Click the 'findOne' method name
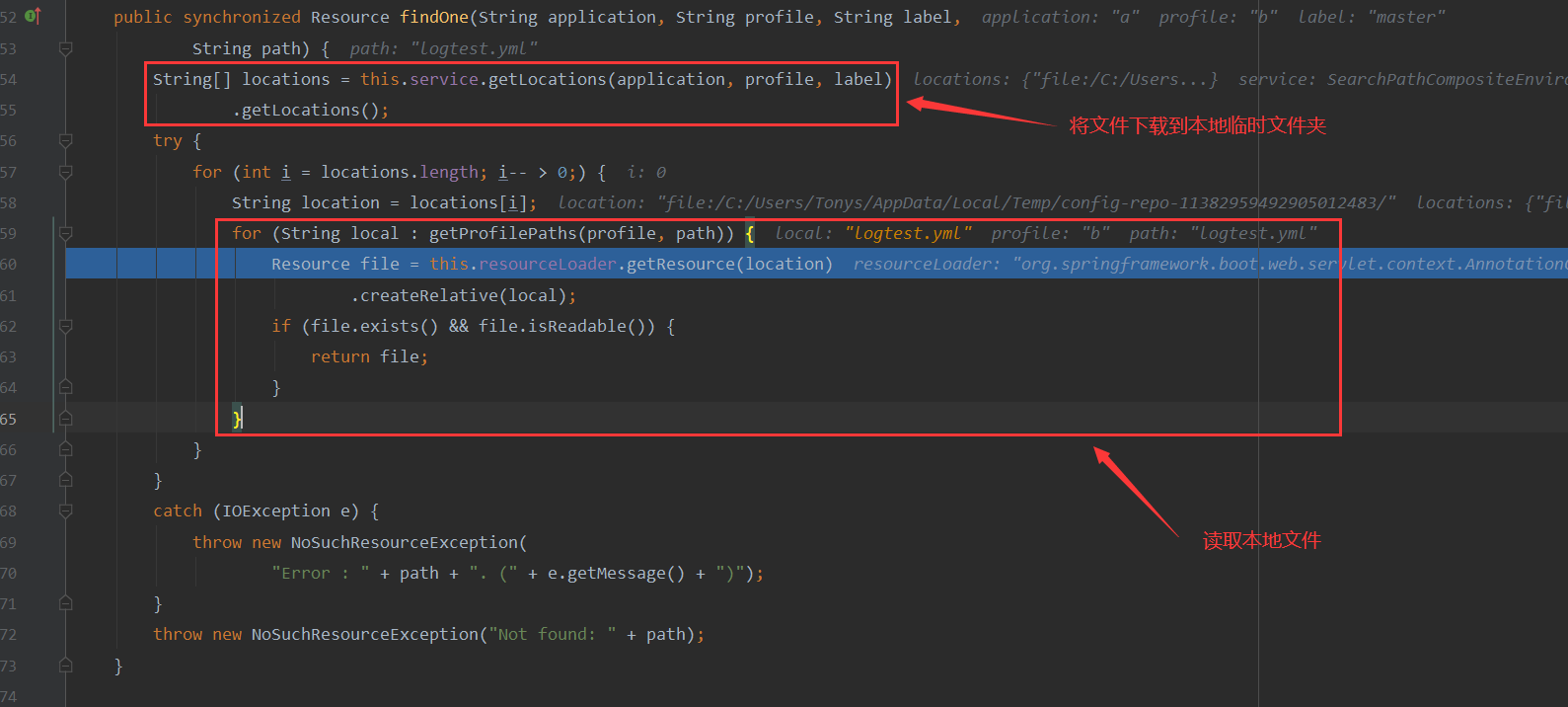 (434, 17)
